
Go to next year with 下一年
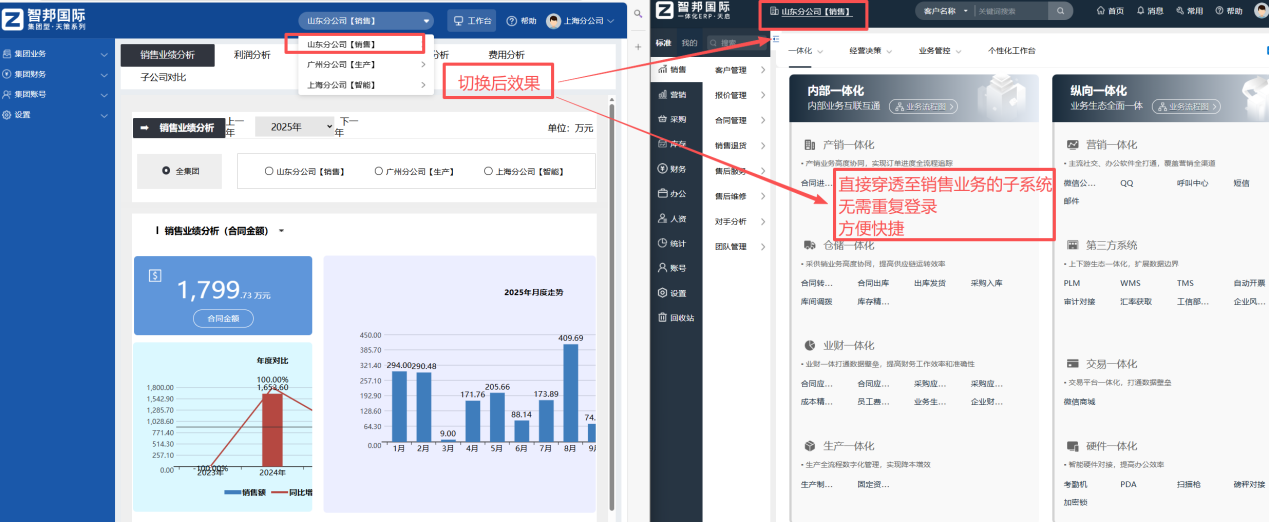tap(345, 127)
